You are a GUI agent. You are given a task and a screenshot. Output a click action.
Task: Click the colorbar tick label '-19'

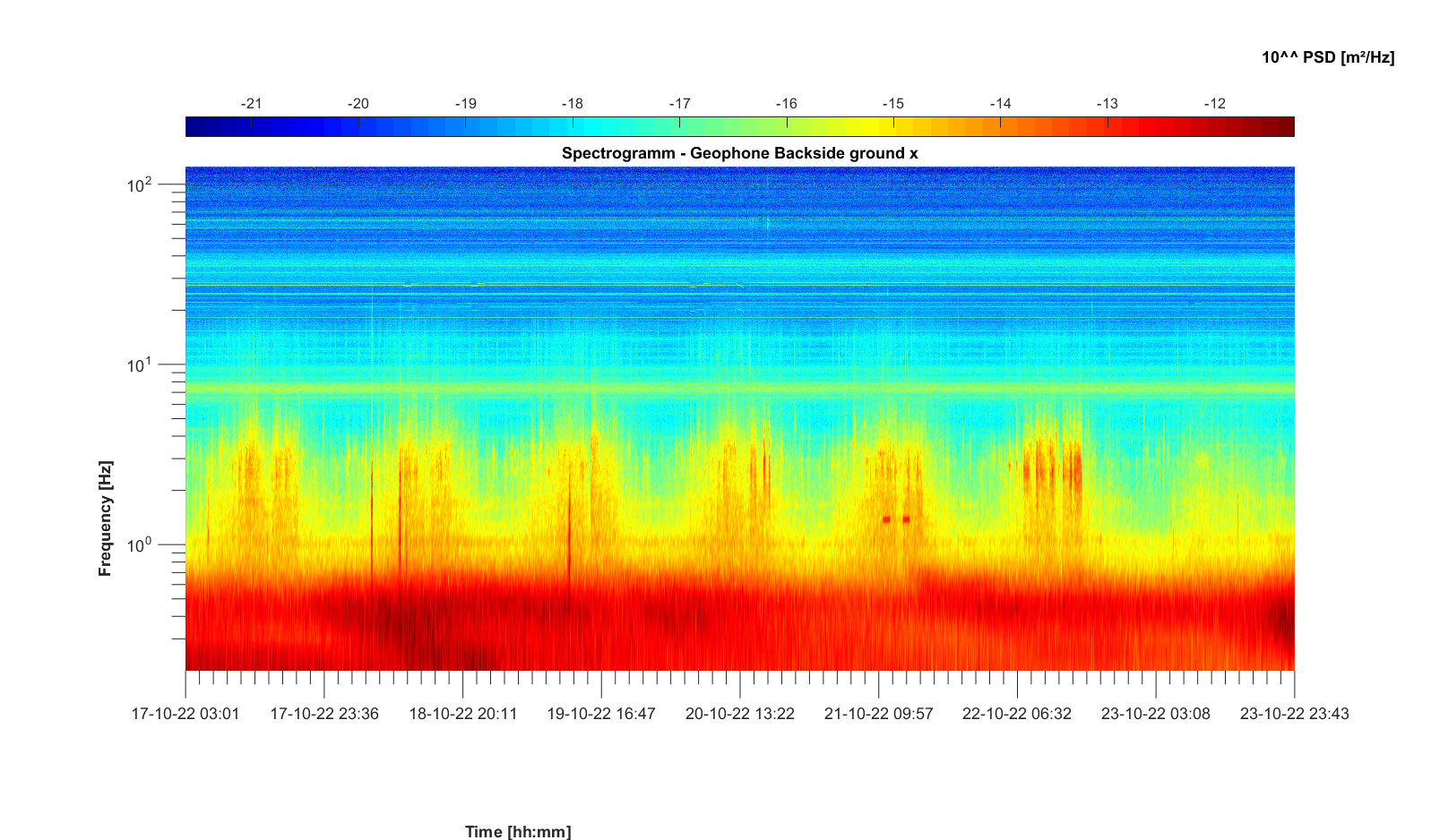click(x=465, y=104)
